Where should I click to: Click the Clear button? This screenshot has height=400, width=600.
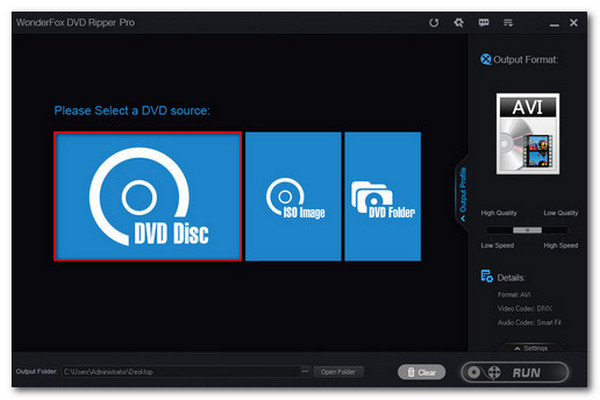tap(422, 372)
